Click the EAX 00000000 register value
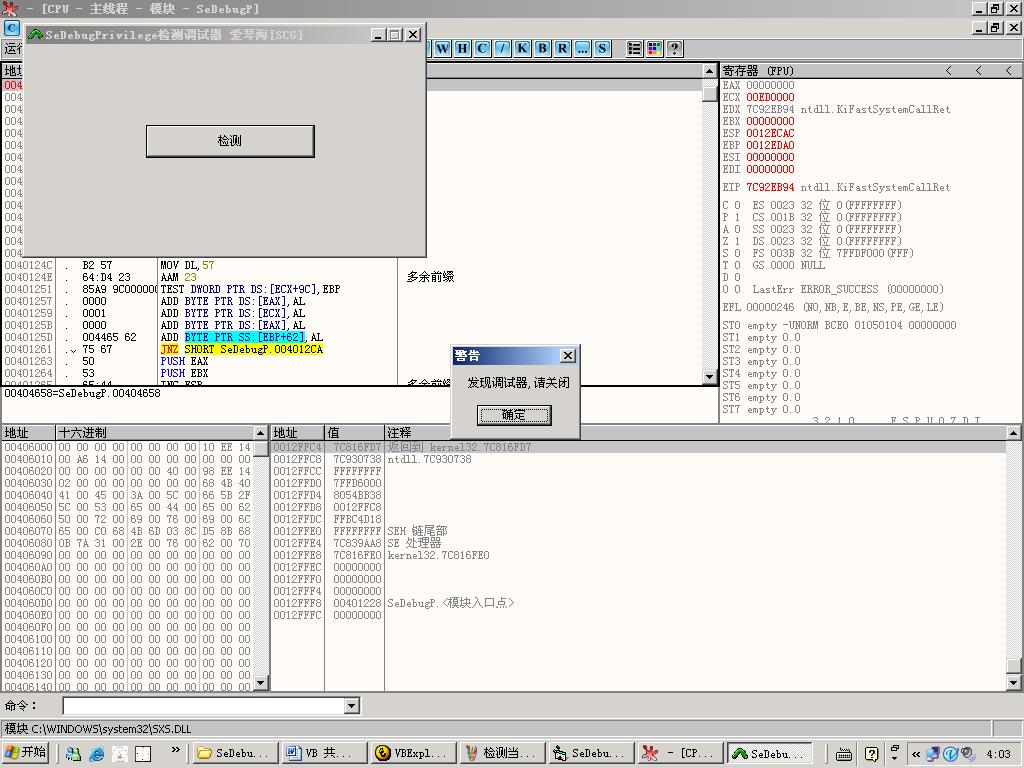Screen dimensions: 1024x768 pyautogui.click(x=770, y=85)
